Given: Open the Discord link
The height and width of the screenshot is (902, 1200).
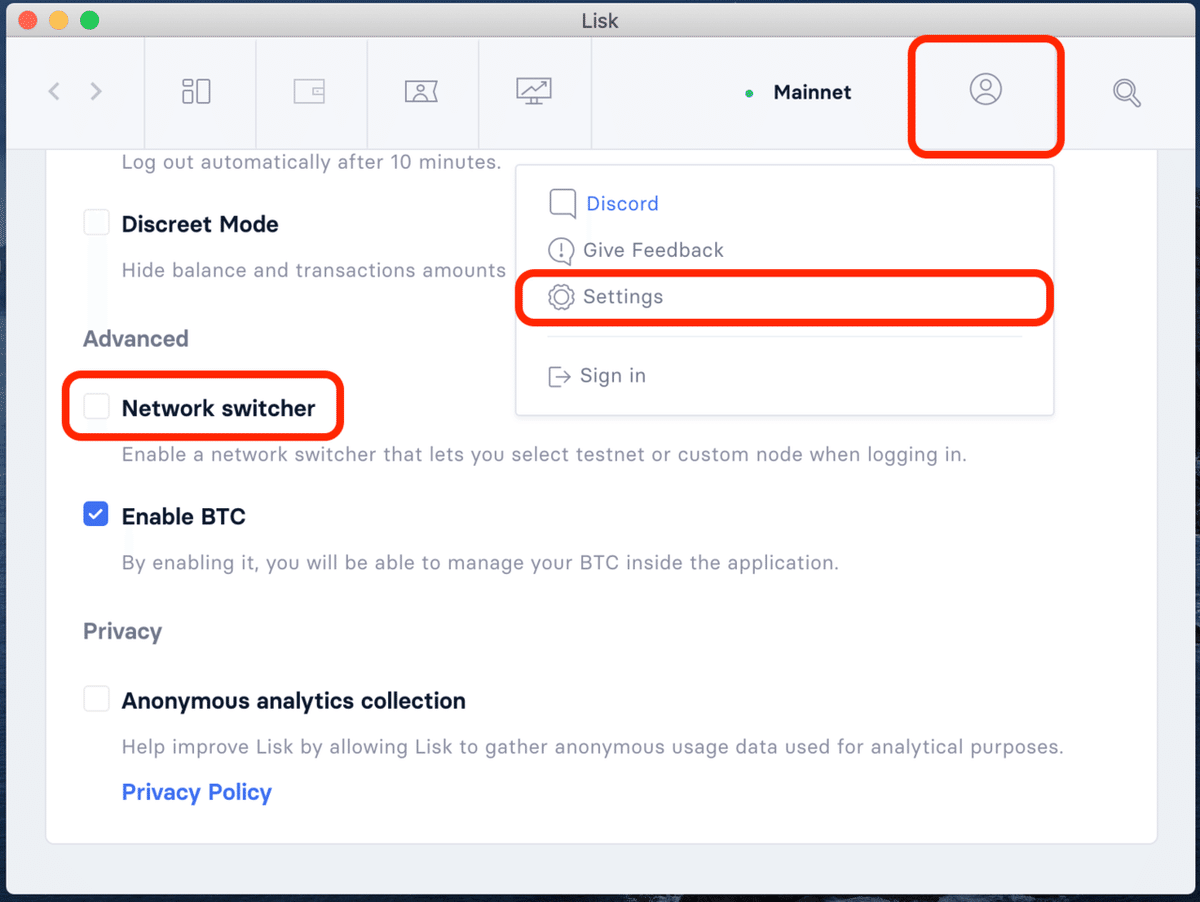Looking at the screenshot, I should click(622, 204).
